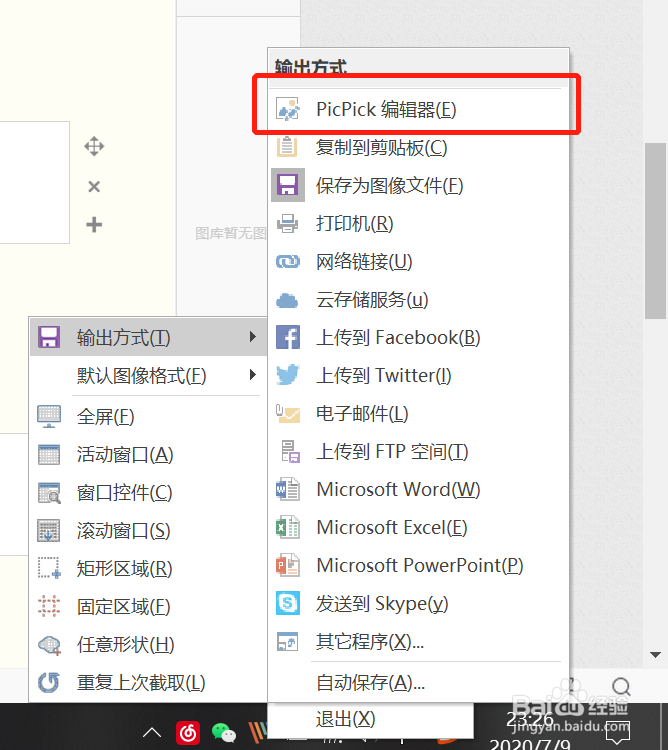
Task: Start 固定区域 capture
Action: coord(148,607)
